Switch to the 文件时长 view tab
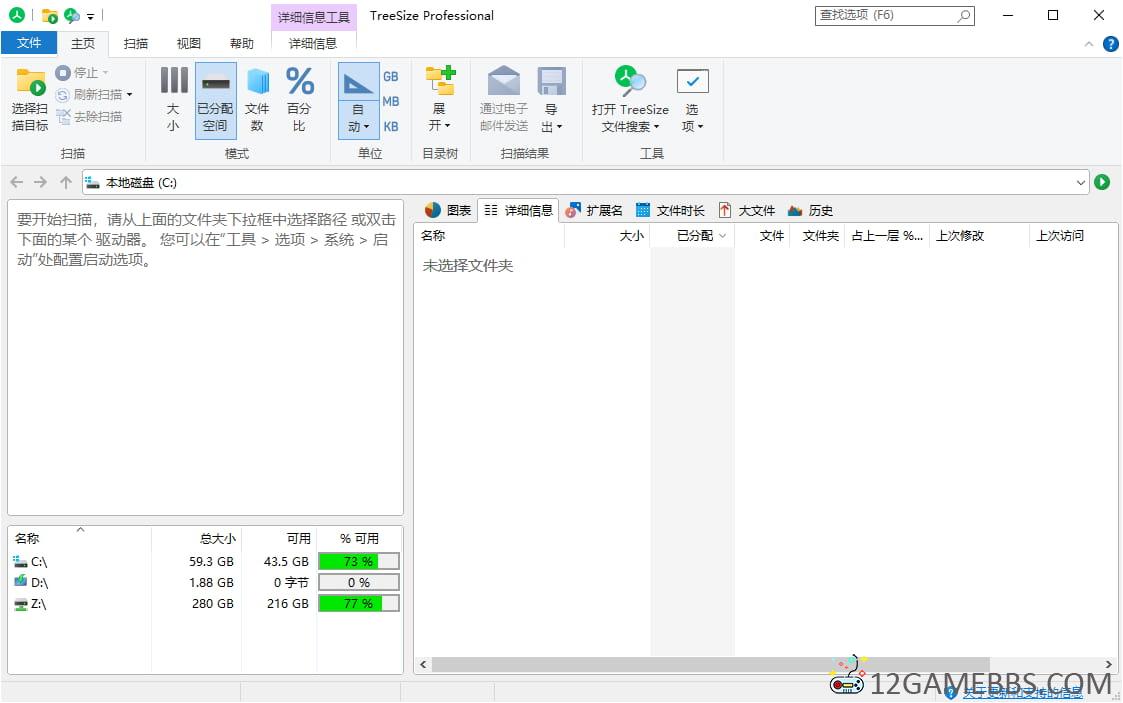 click(670, 210)
